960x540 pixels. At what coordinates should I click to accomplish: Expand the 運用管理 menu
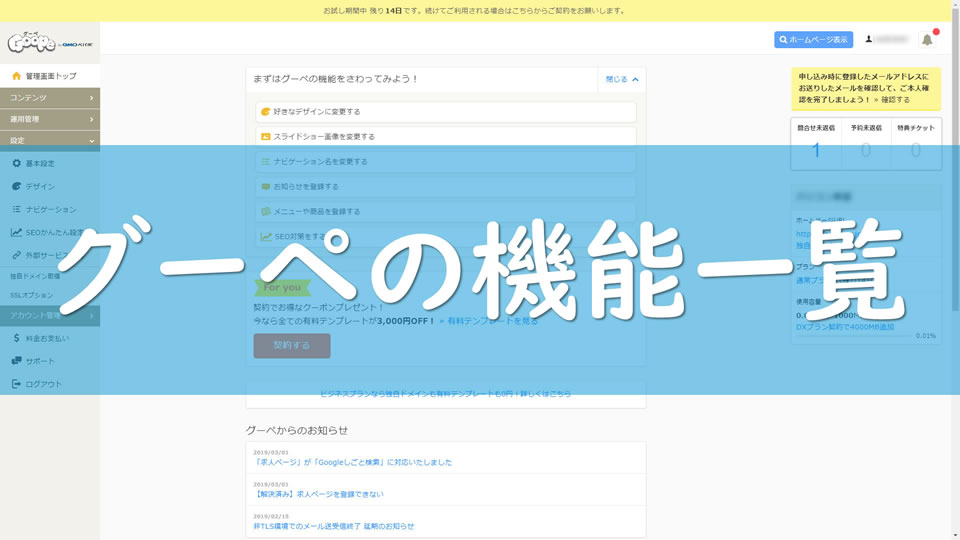50,119
